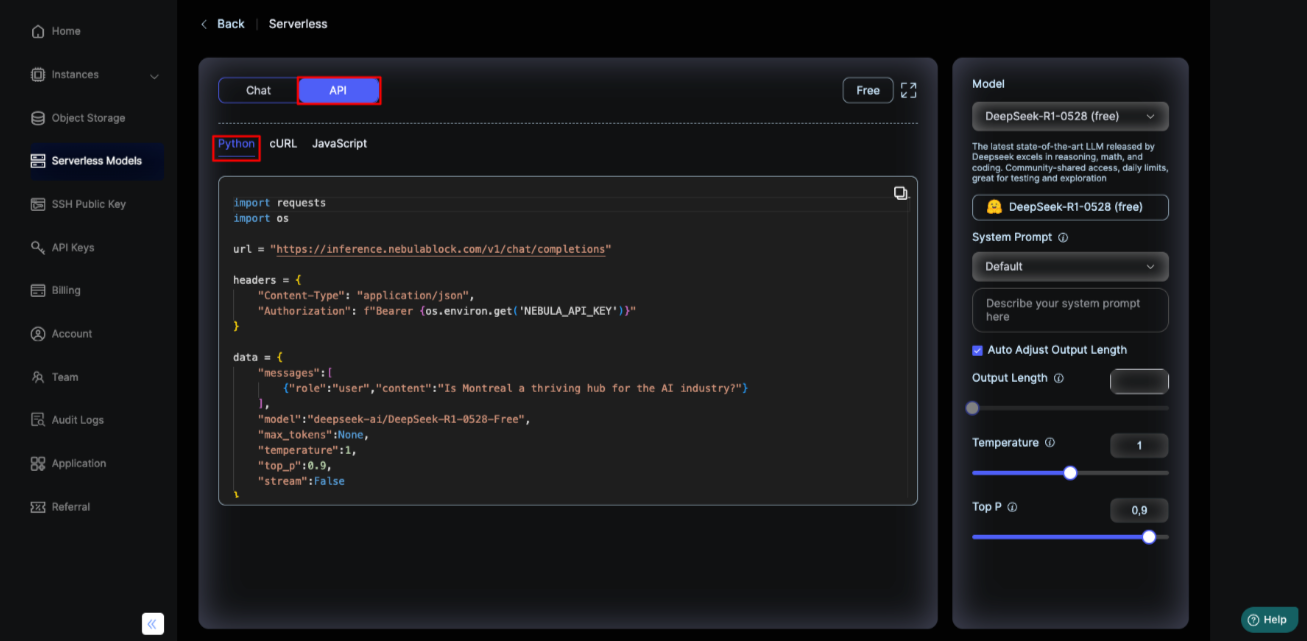Click the '"max_tokens":None' code line
Image resolution: width=1307 pixels, height=641 pixels.
click(x=313, y=435)
